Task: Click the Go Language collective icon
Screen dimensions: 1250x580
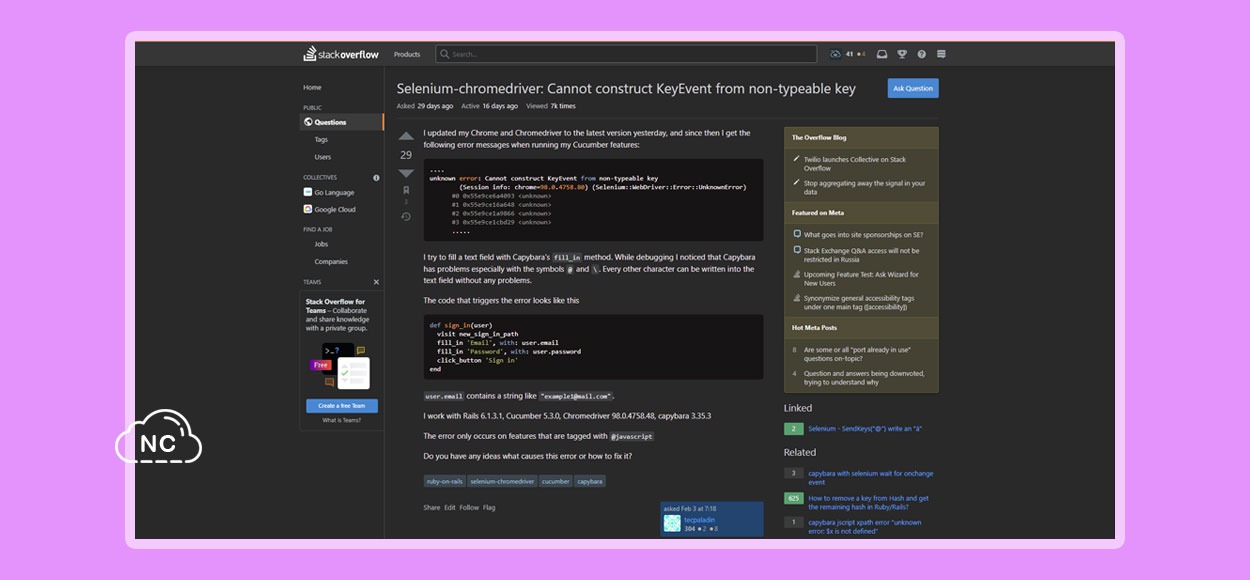Action: coord(308,192)
